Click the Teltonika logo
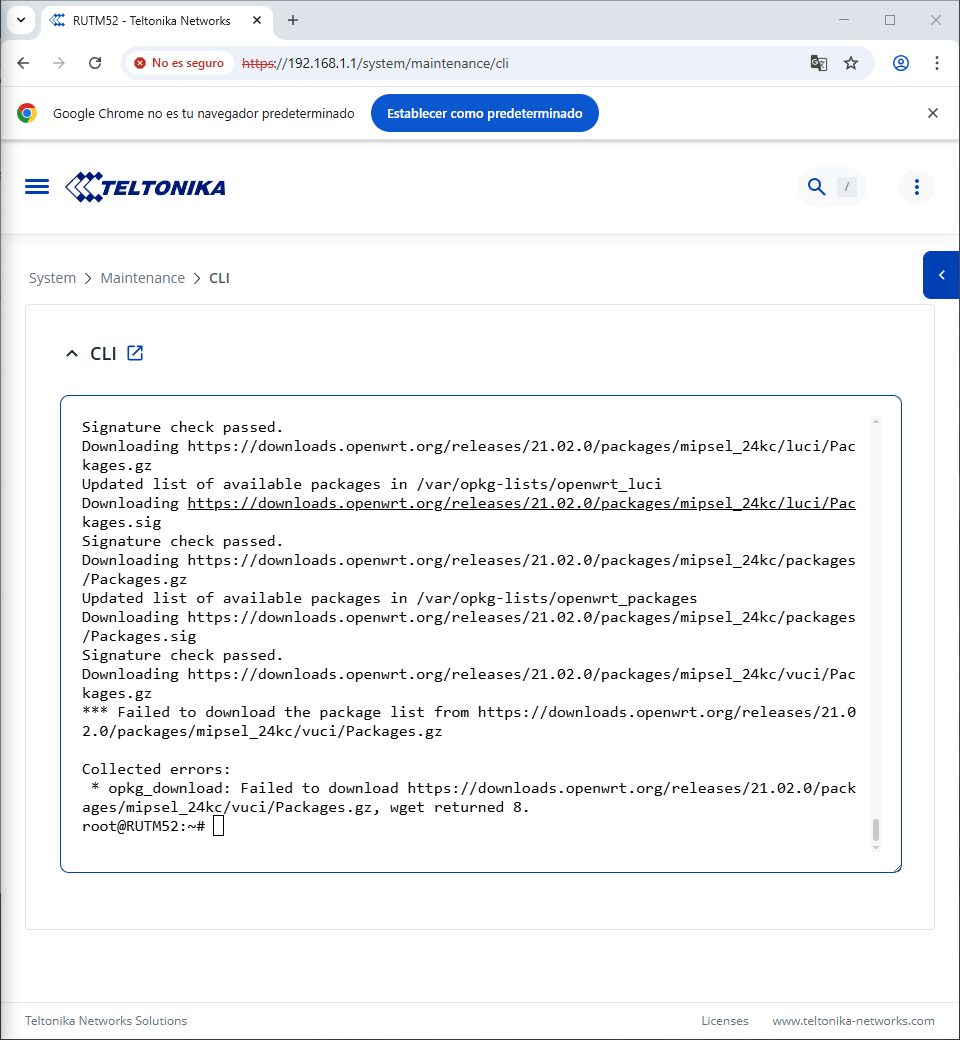 pos(146,187)
